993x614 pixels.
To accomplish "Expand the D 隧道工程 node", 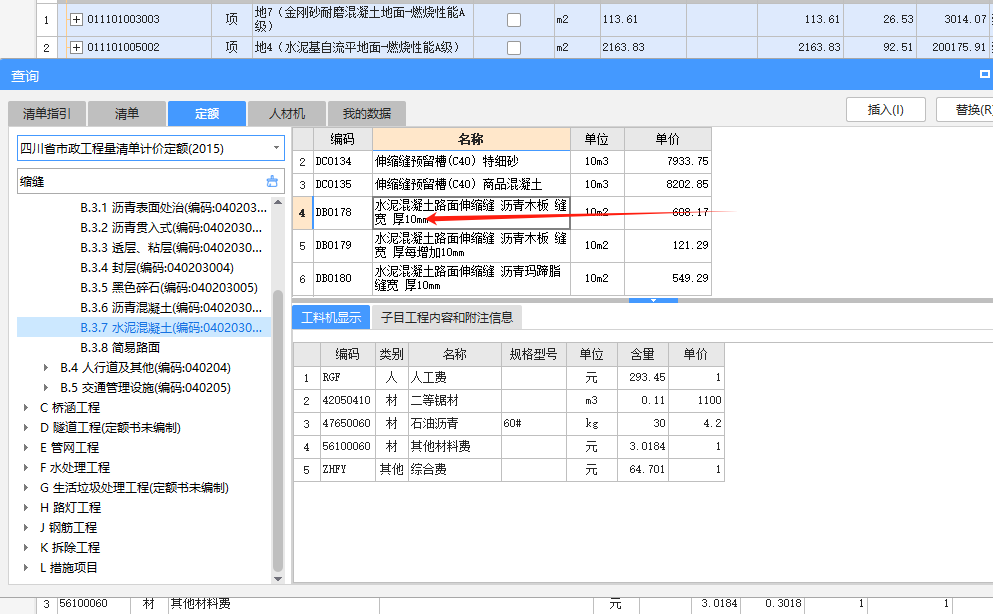I will [25, 427].
